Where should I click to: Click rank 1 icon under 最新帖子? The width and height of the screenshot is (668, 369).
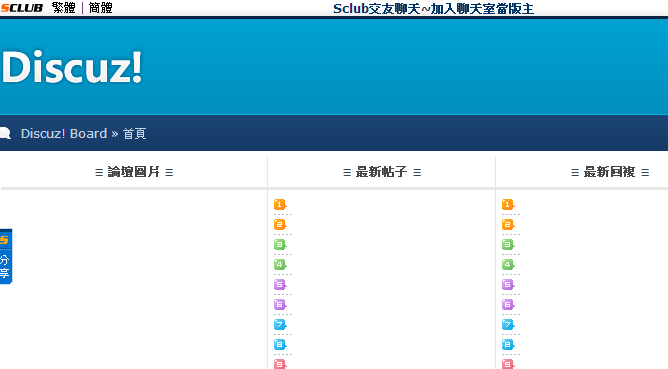(280, 205)
